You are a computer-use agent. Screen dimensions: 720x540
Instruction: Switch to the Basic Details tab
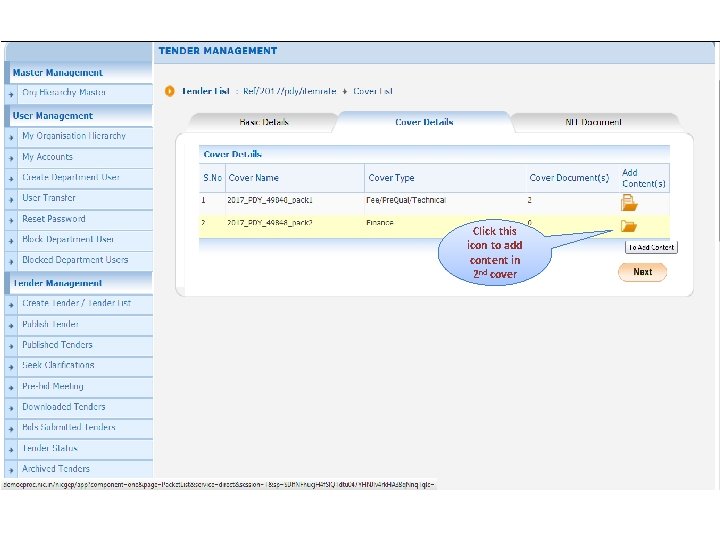(264, 122)
